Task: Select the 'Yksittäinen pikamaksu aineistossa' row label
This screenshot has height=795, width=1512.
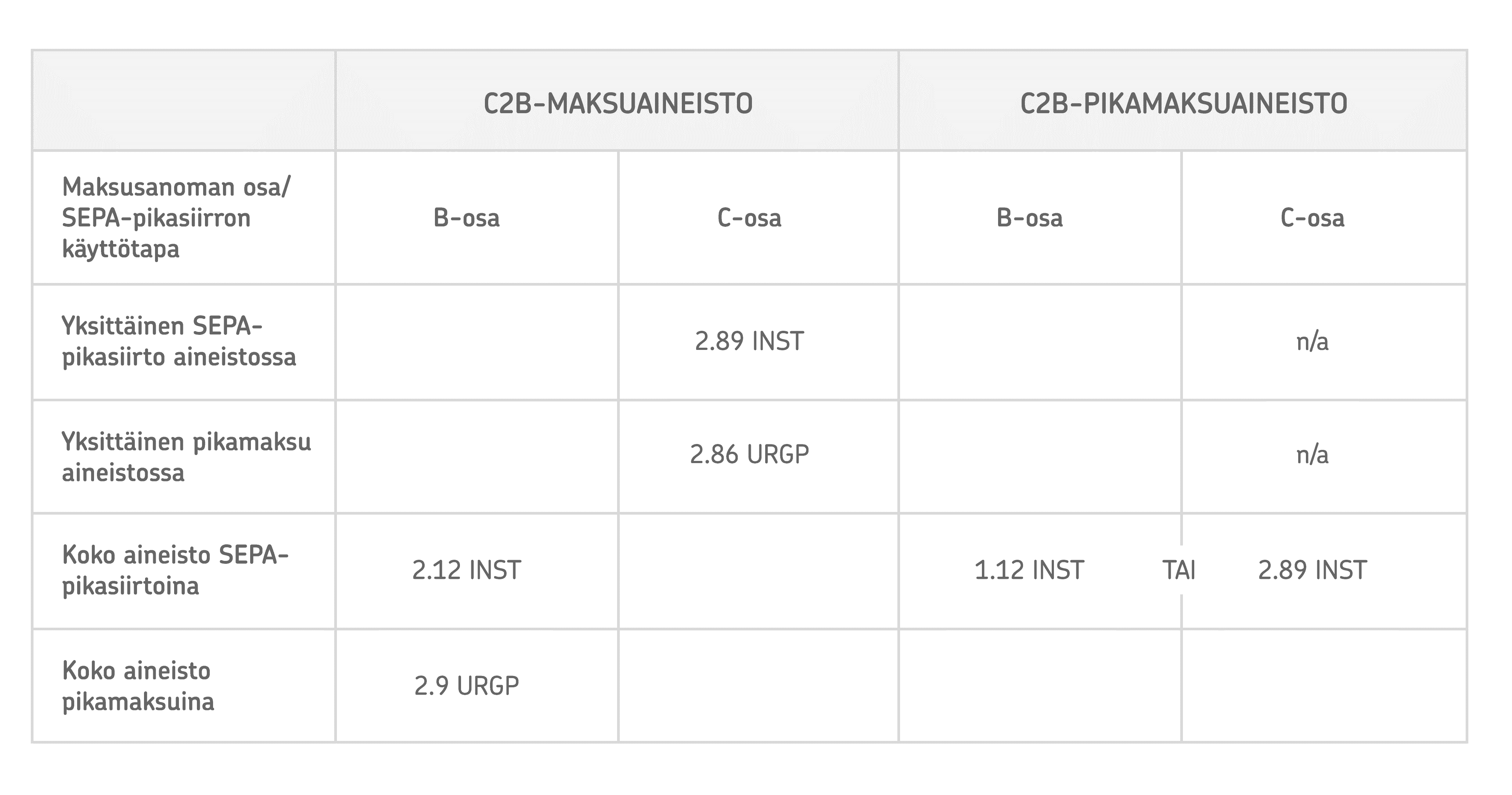Action: click(x=186, y=457)
